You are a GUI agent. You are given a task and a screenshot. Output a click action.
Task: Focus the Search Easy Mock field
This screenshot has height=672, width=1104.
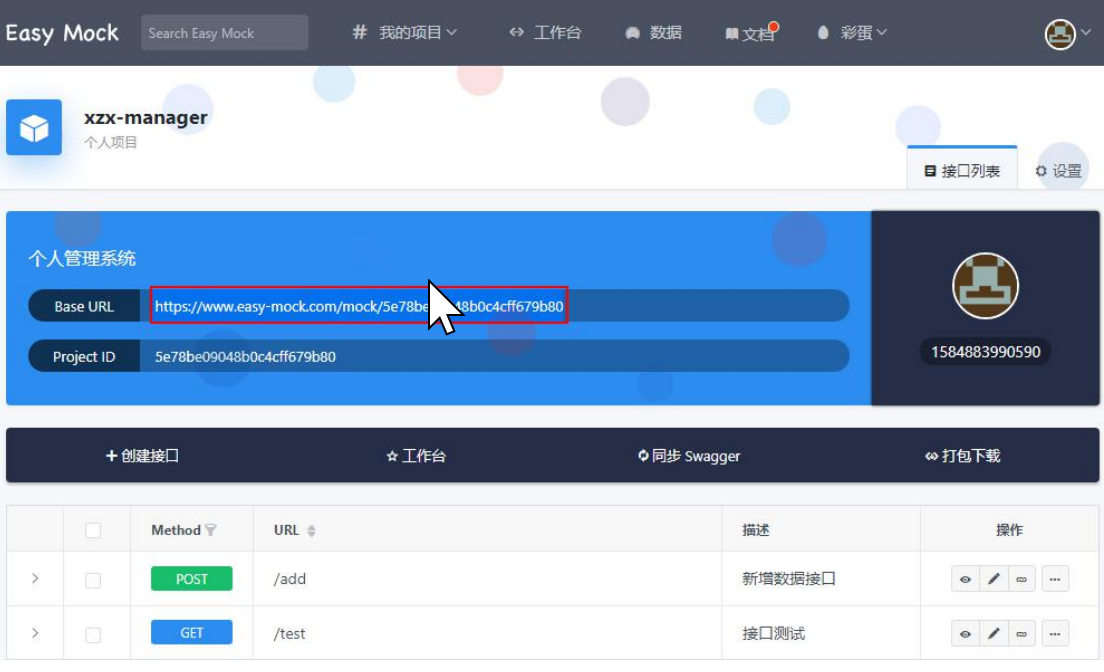(225, 33)
